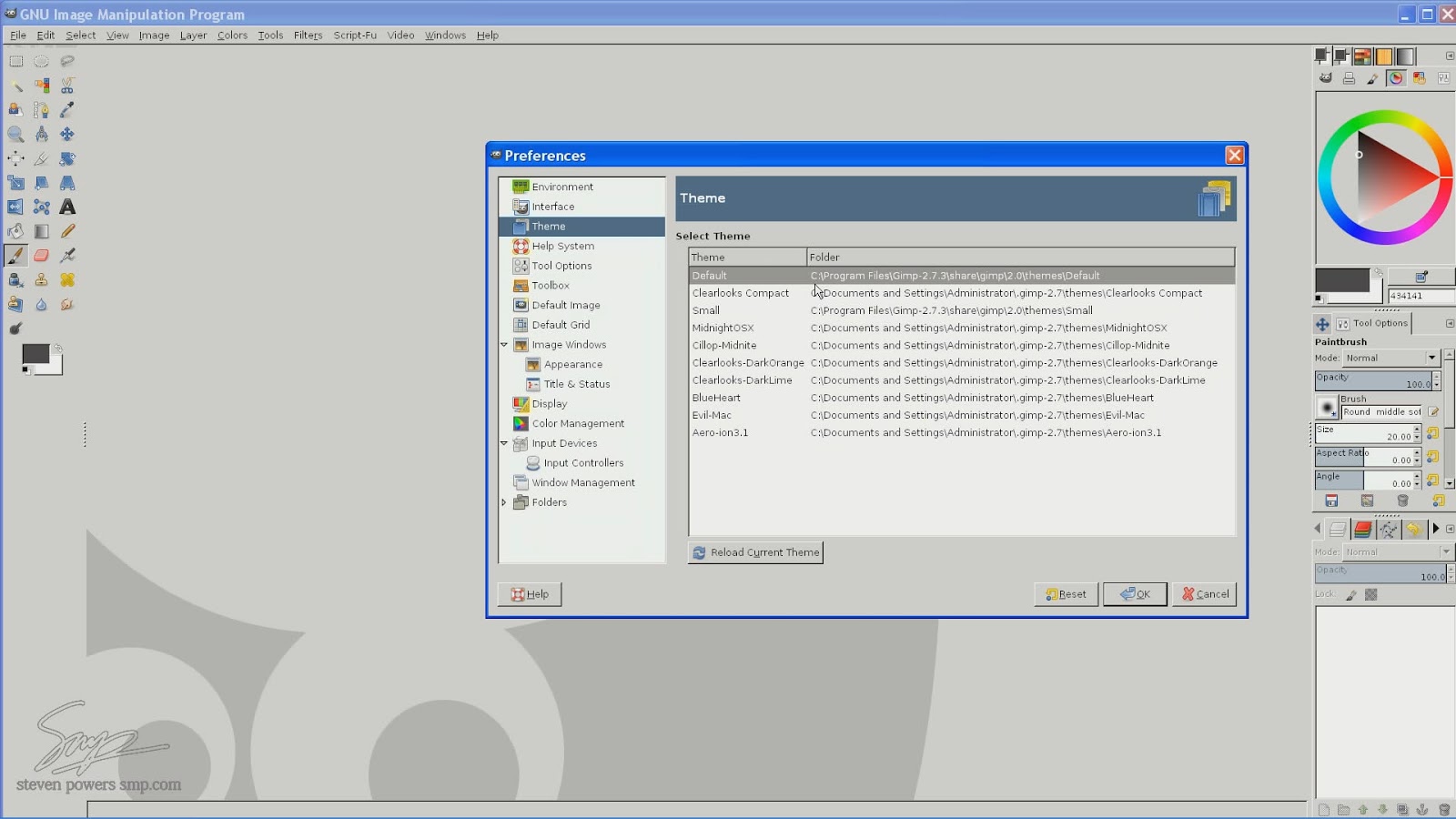Expand the Folders tree node

coord(504,502)
